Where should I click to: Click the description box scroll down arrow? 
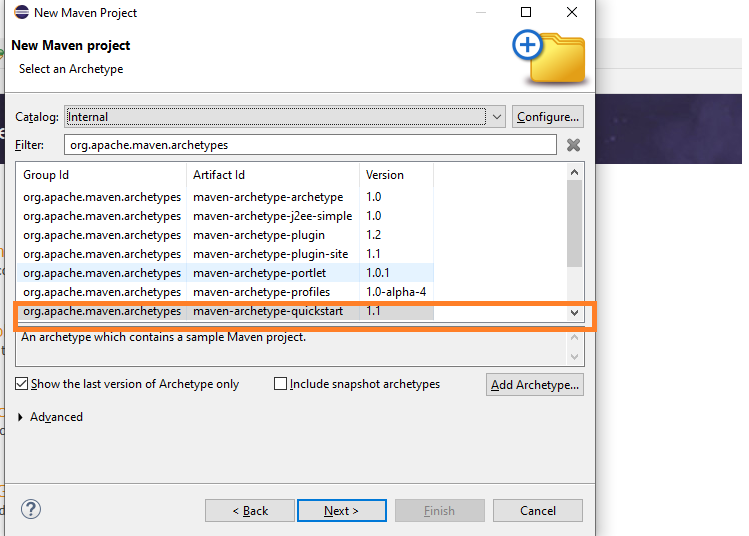click(575, 357)
